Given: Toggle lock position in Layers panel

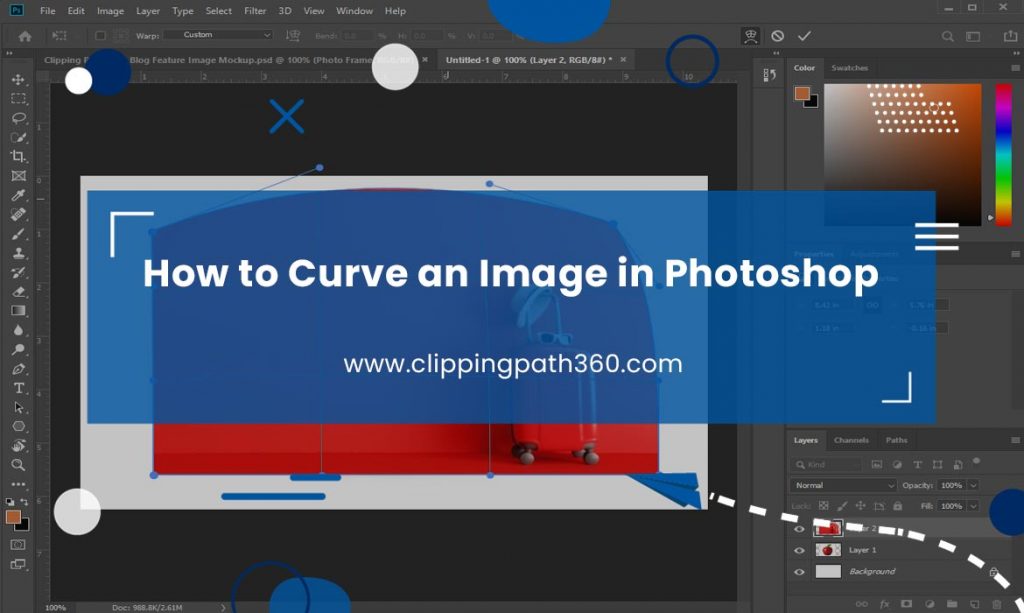Looking at the screenshot, I should coord(861,506).
